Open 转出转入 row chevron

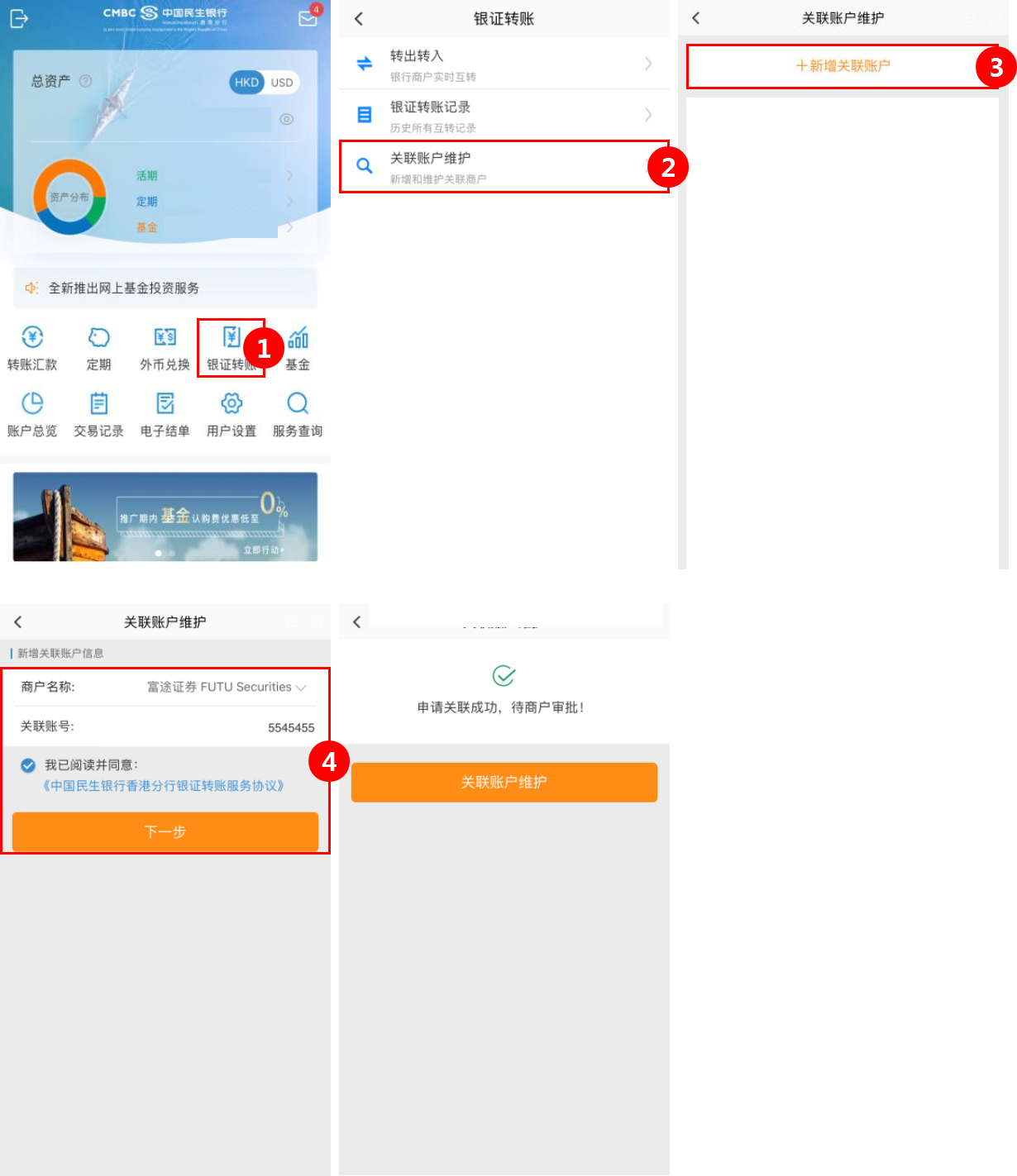pyautogui.click(x=648, y=64)
